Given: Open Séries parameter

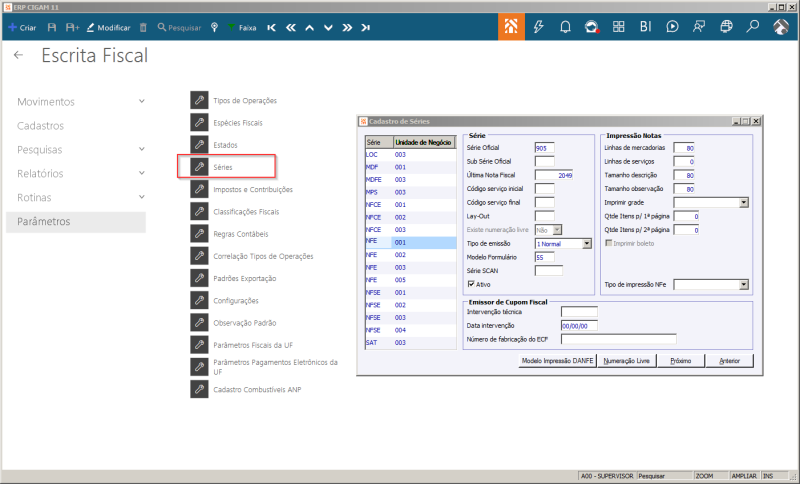Looking at the screenshot, I should [212, 167].
